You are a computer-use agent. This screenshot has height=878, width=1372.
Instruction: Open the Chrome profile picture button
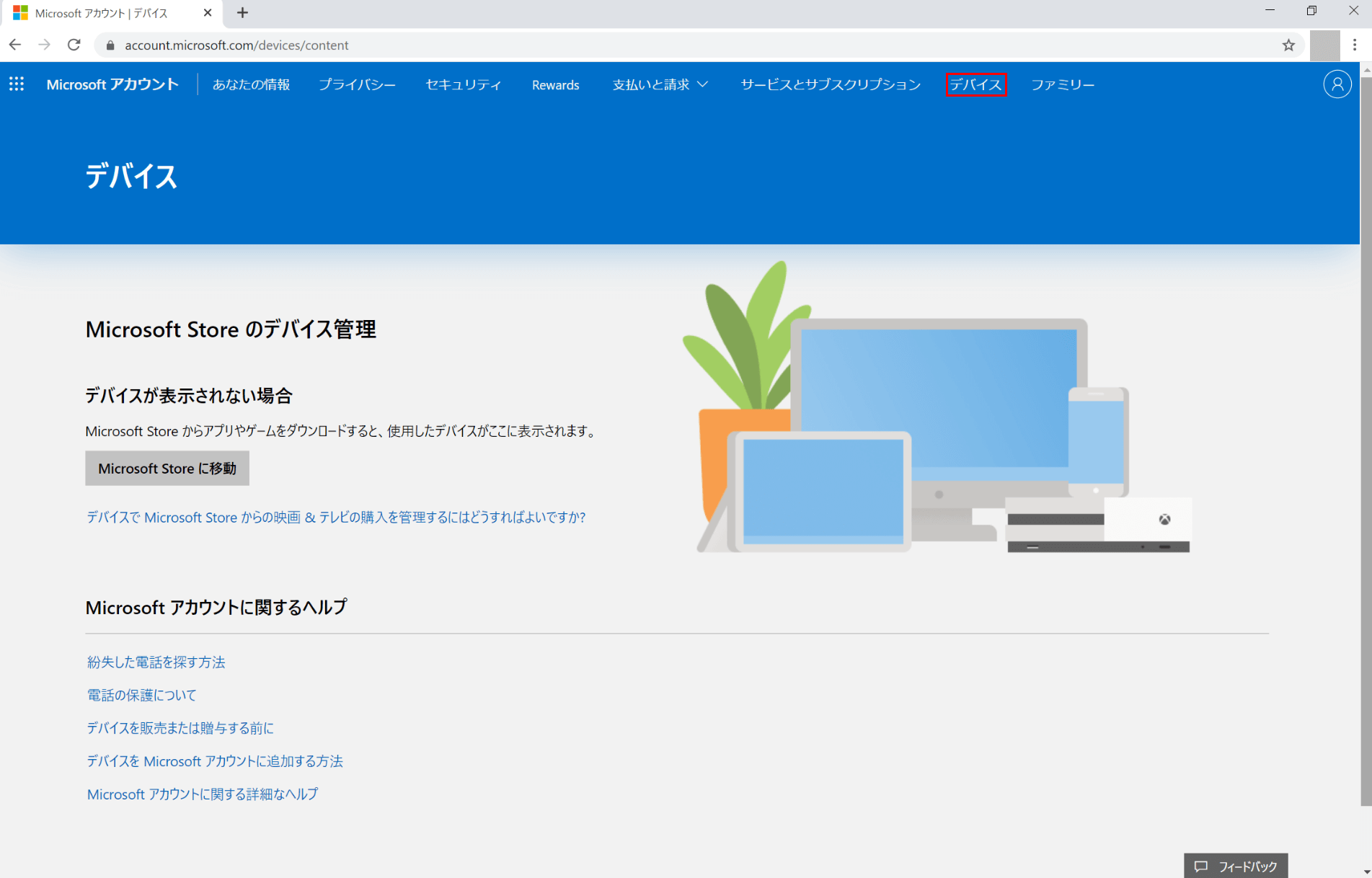pyautogui.click(x=1324, y=45)
